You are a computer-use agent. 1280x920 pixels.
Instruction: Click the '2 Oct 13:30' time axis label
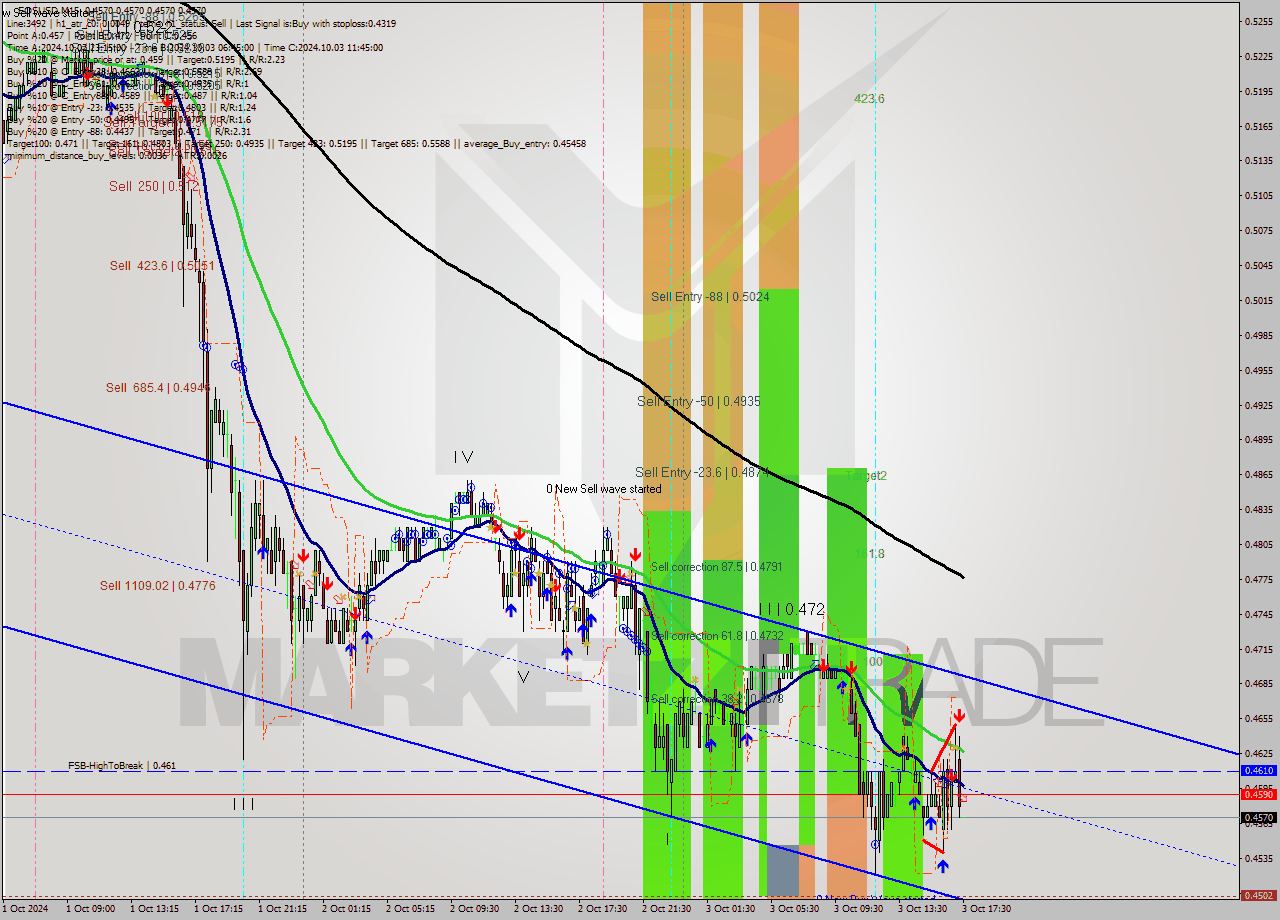pyautogui.click(x=538, y=909)
